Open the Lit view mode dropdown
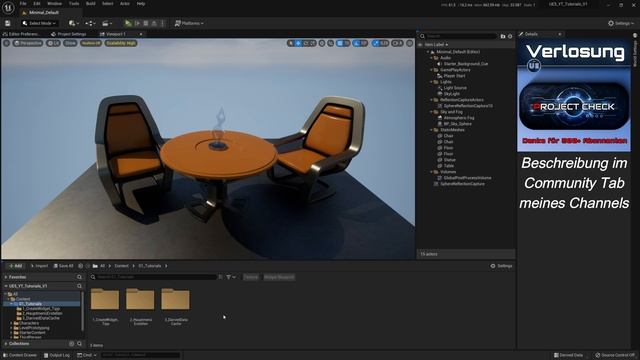Image resolution: width=640 pixels, height=360 pixels. 53,43
